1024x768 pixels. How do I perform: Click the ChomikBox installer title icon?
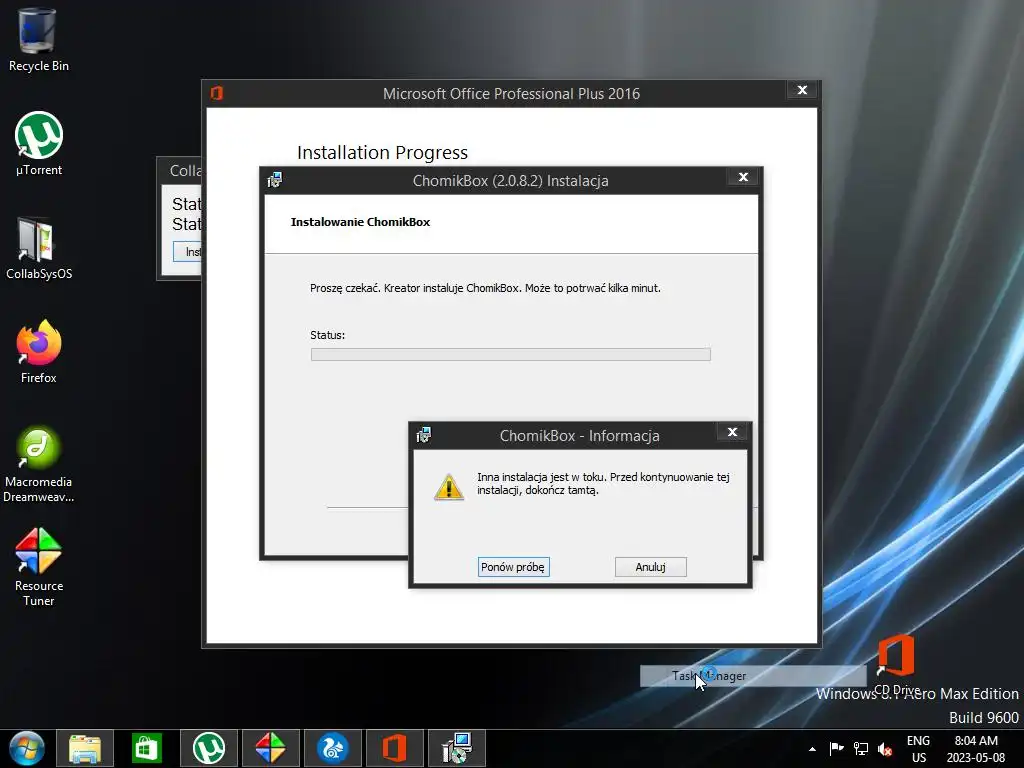click(275, 180)
